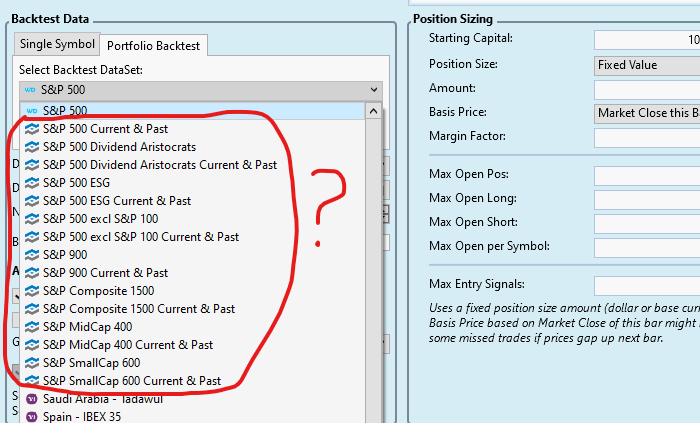The image size is (700, 423).
Task: Select the Portfolio Backtest tab
Action: [154, 46]
